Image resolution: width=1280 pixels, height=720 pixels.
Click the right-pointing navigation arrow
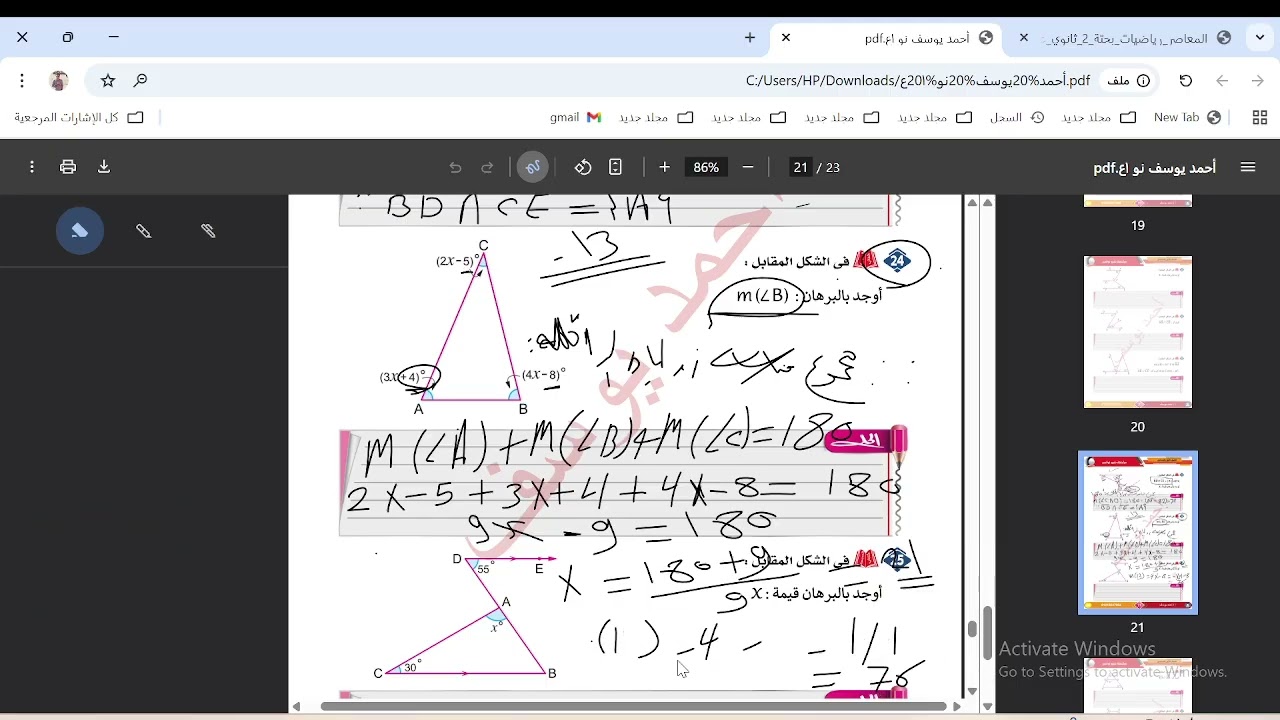coord(1258,80)
